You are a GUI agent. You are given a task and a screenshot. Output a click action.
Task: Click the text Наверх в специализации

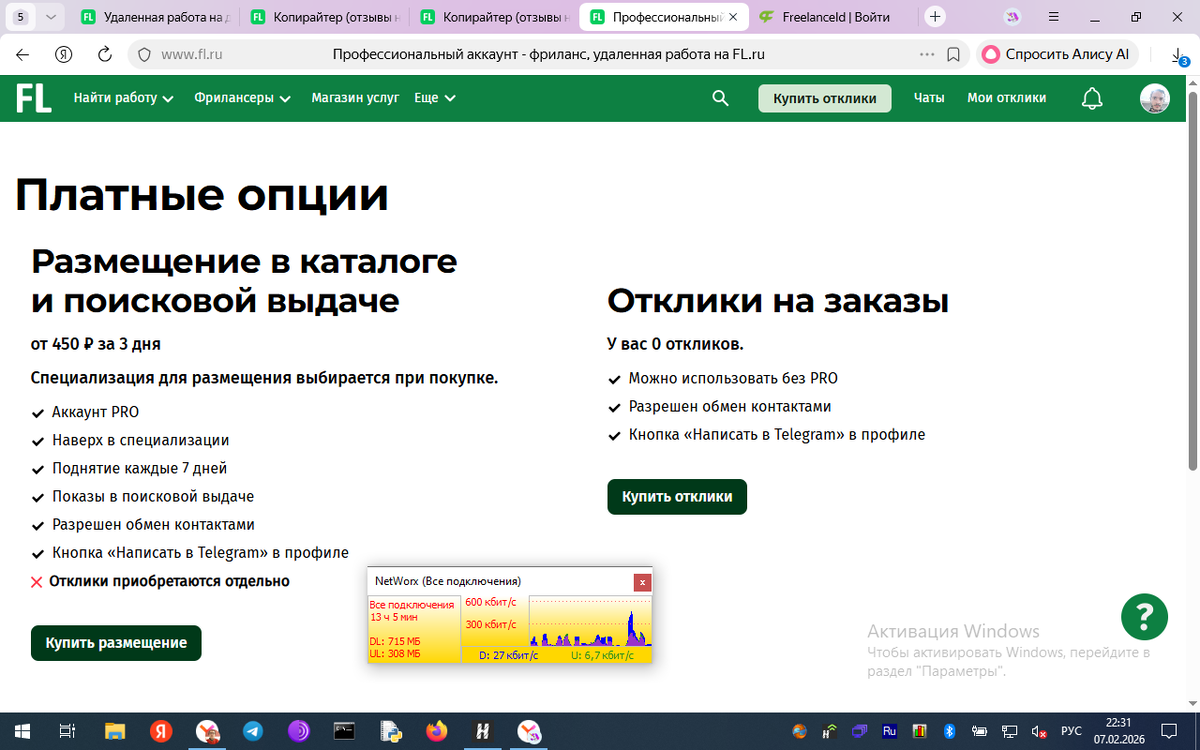(x=141, y=440)
